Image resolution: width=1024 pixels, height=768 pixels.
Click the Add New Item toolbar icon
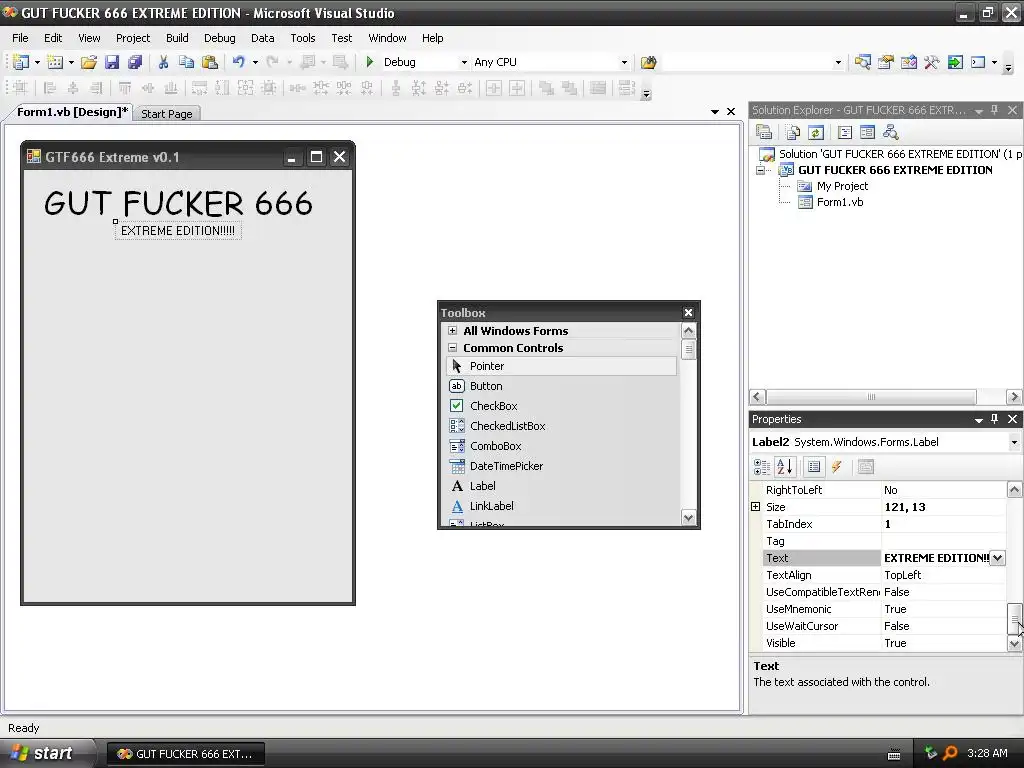55,62
